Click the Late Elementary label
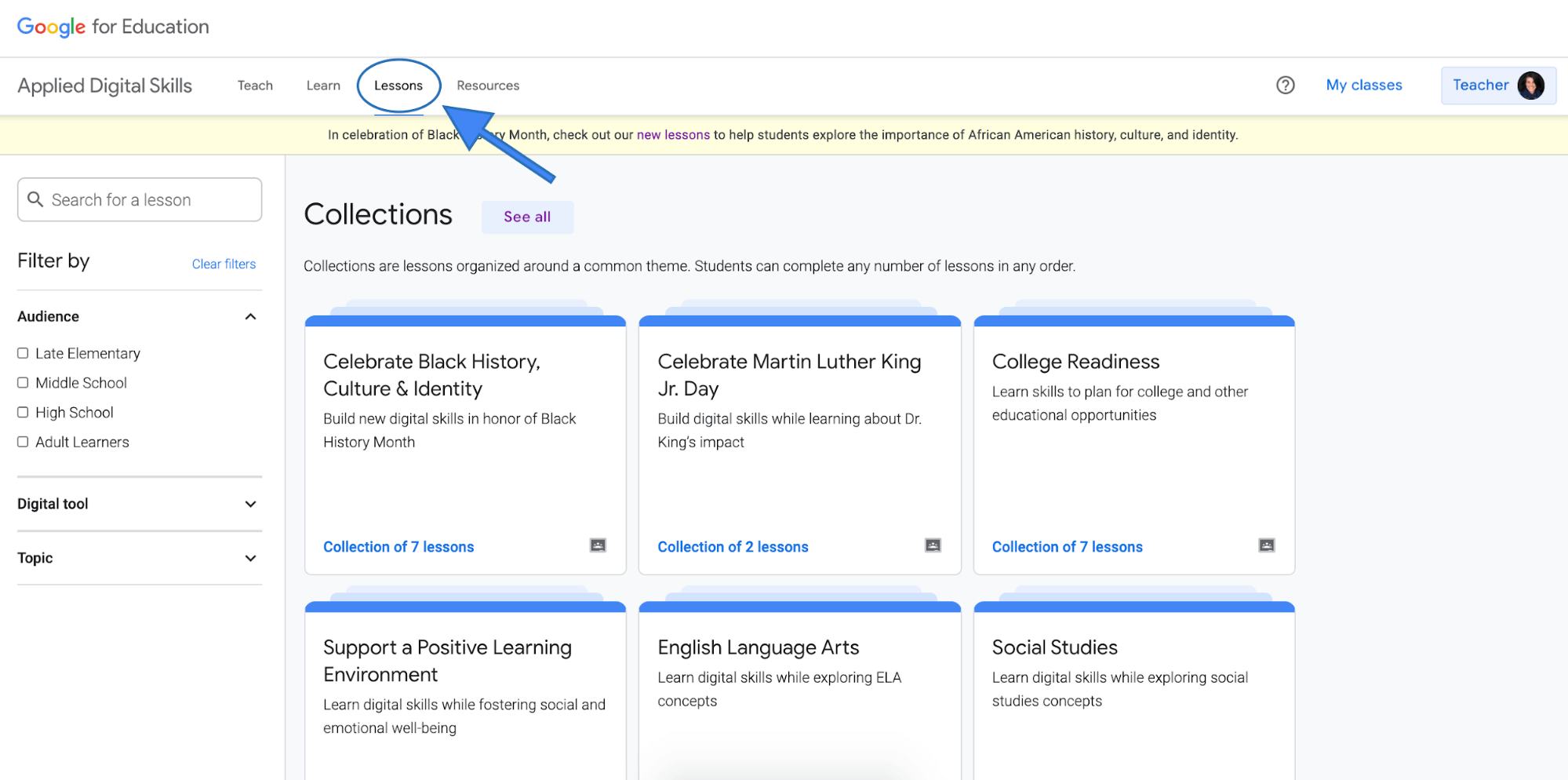1568x780 pixels. 88,353
